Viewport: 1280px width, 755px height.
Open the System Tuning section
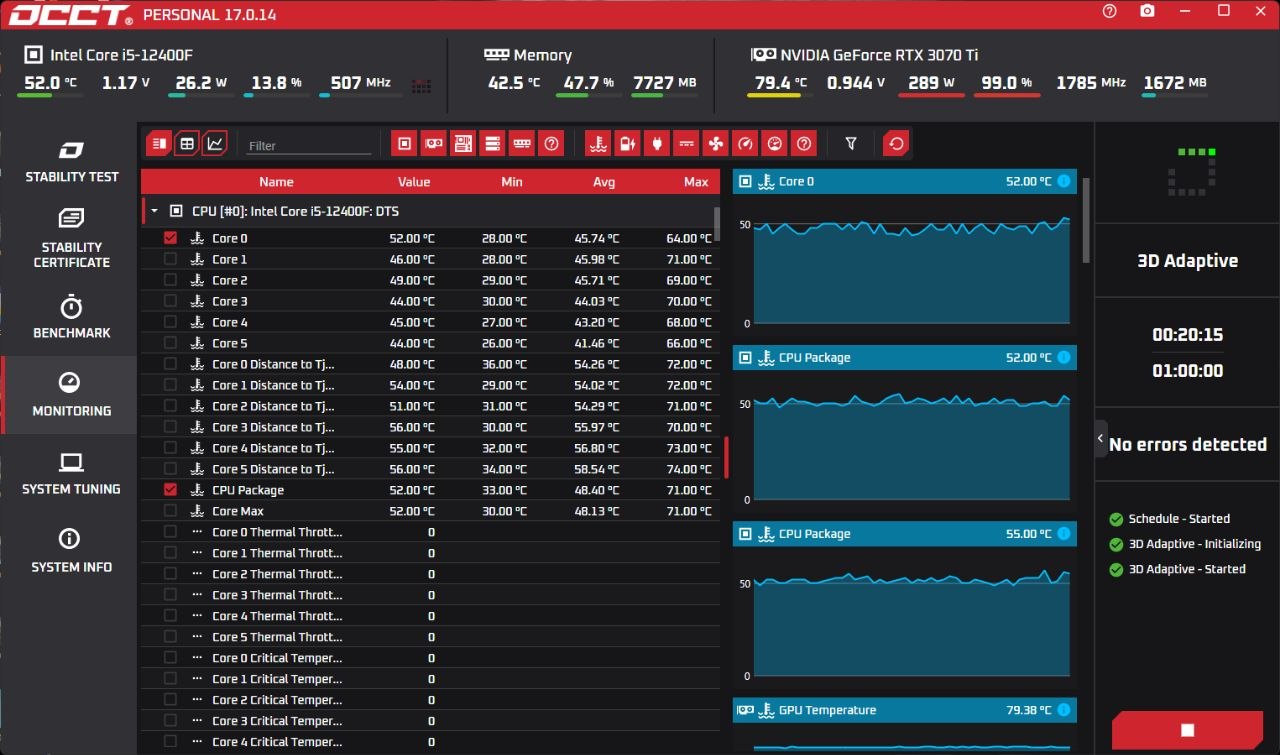(x=71, y=473)
